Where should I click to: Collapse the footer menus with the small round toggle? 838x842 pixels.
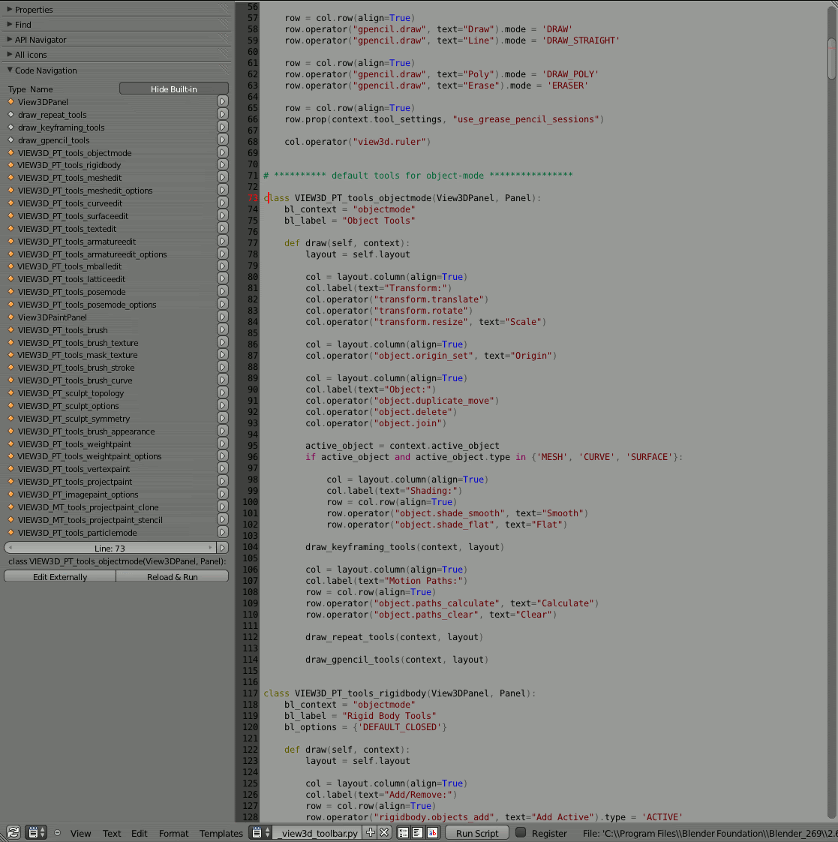tap(57, 833)
